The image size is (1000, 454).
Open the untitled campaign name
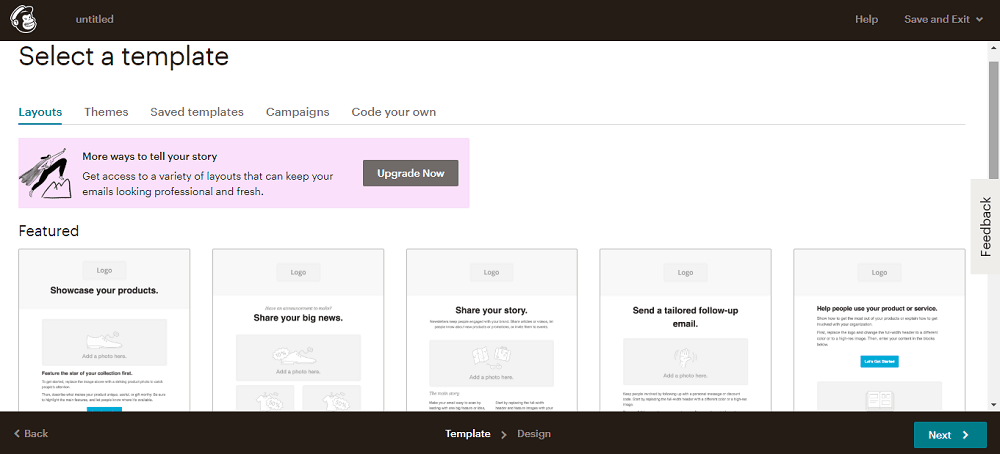click(94, 19)
